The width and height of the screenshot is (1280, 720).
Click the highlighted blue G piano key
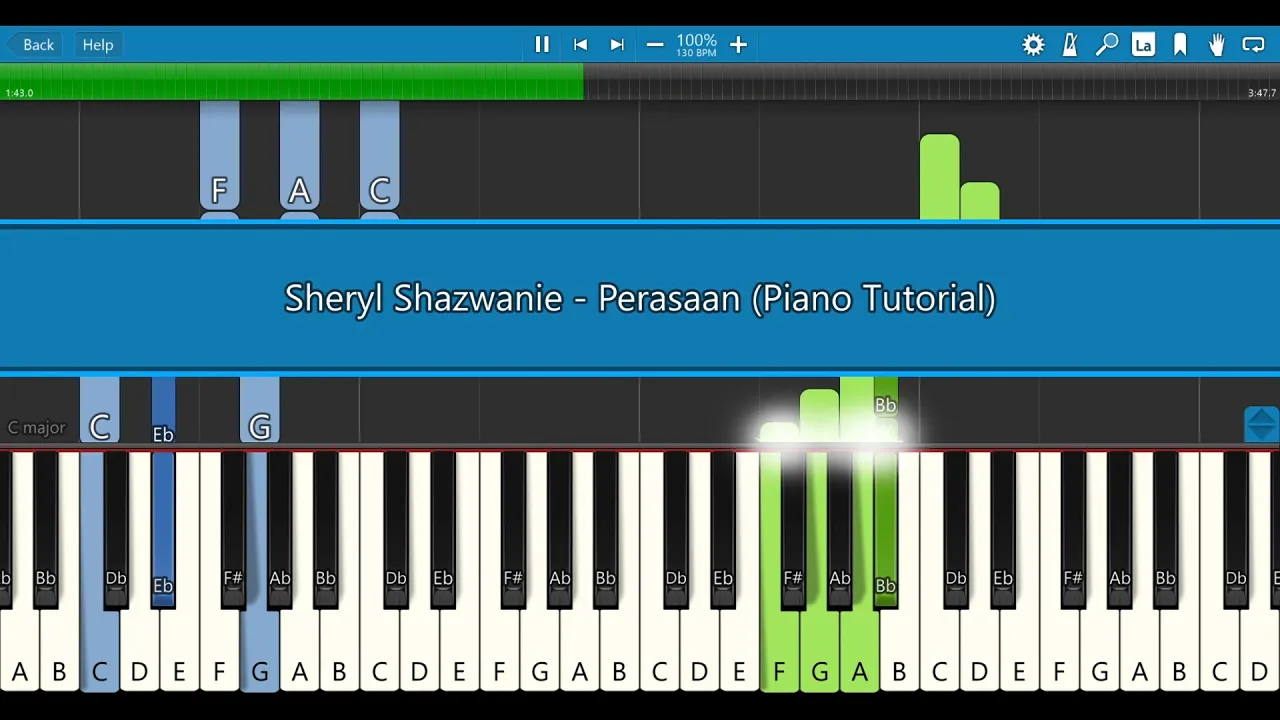259,650
